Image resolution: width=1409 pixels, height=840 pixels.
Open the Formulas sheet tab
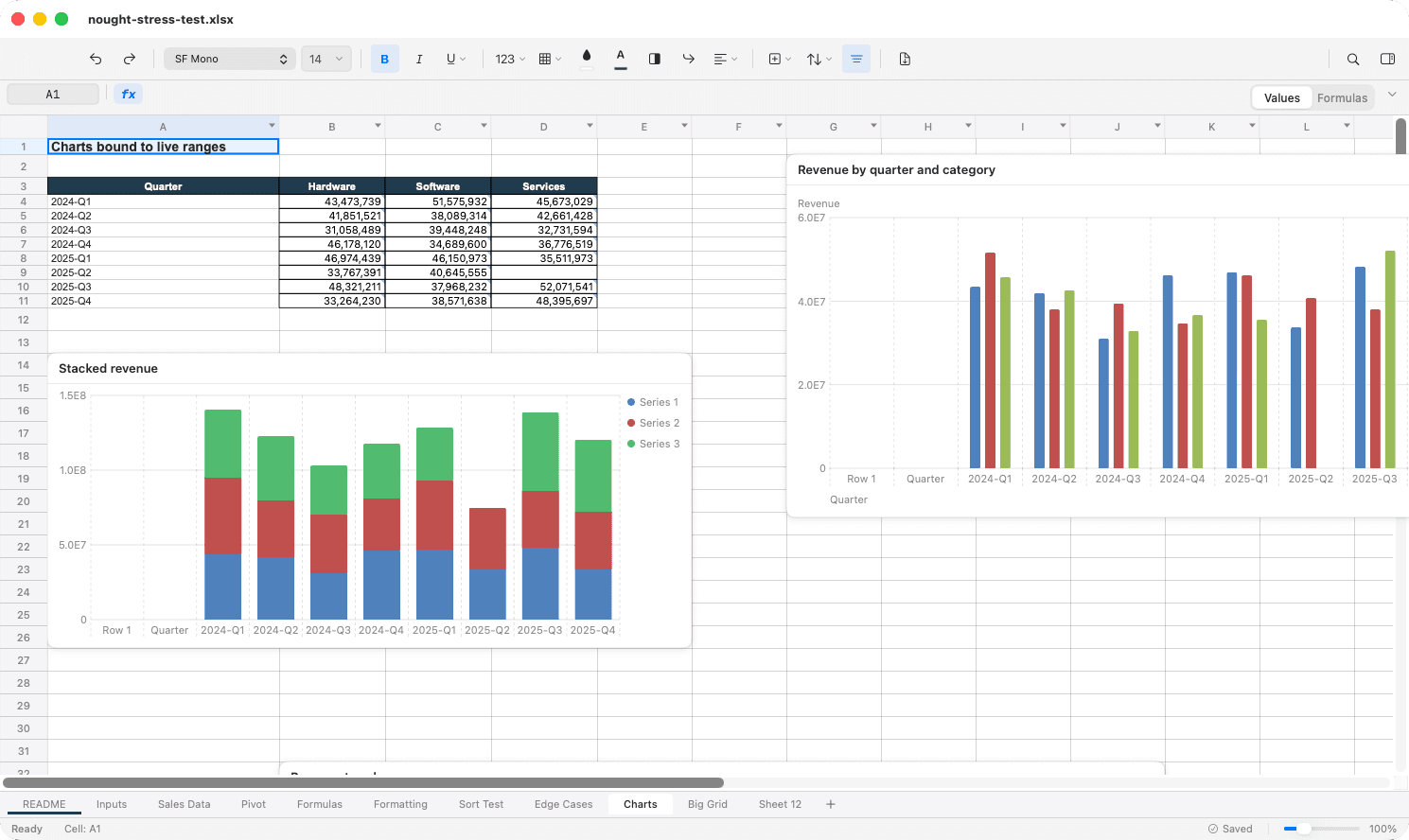click(x=320, y=804)
